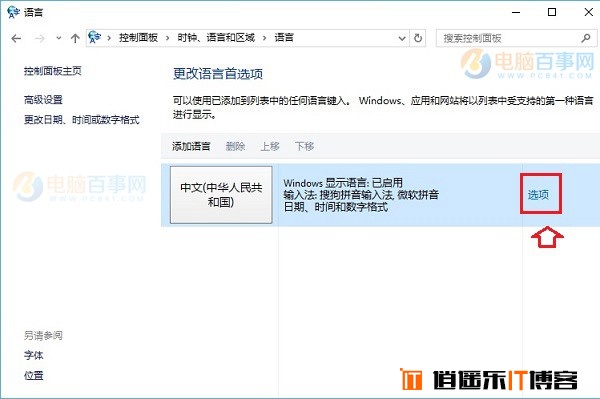Click the 语言 breadcrumb segment
The width and height of the screenshot is (600, 399).
click(284, 37)
